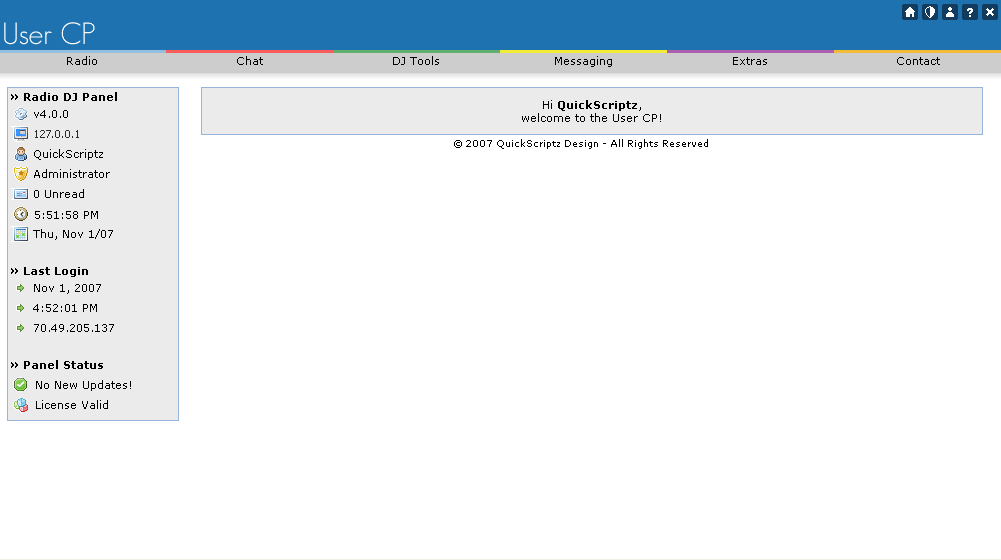Click the Administrator shield badge icon
The image size is (1001, 560).
pyautogui.click(x=21, y=174)
